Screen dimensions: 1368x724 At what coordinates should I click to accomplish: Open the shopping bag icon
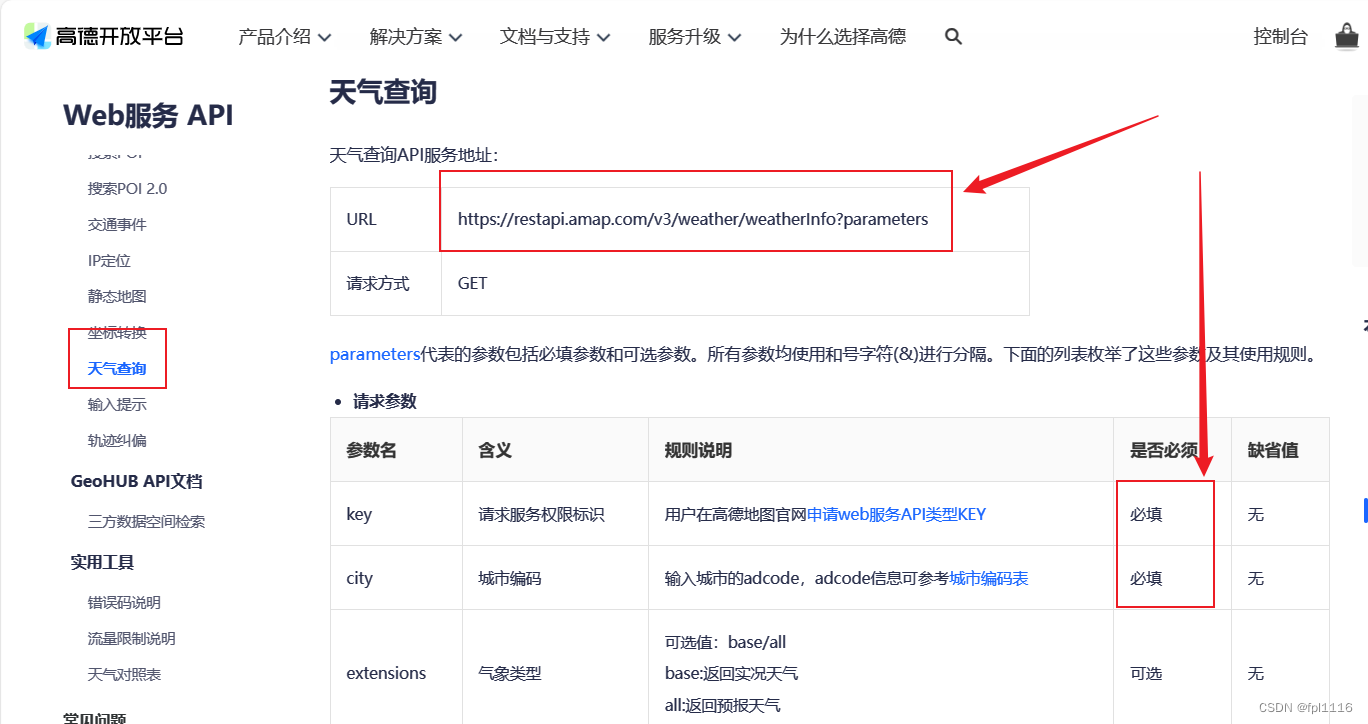(x=1347, y=37)
